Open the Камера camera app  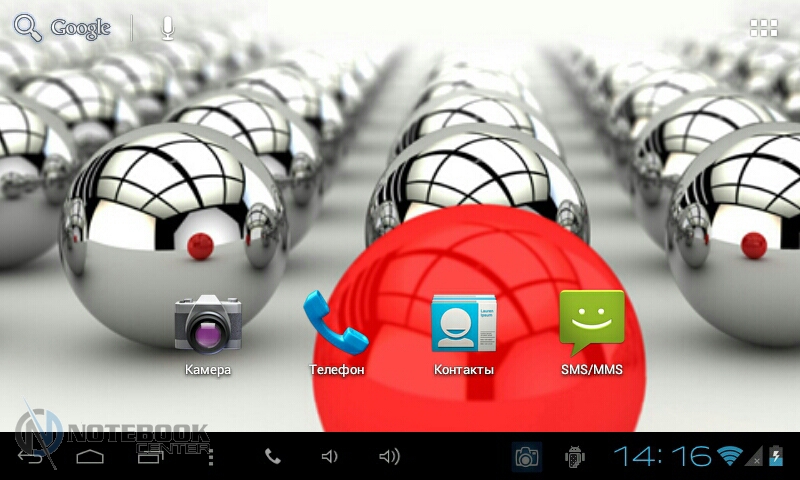(208, 324)
